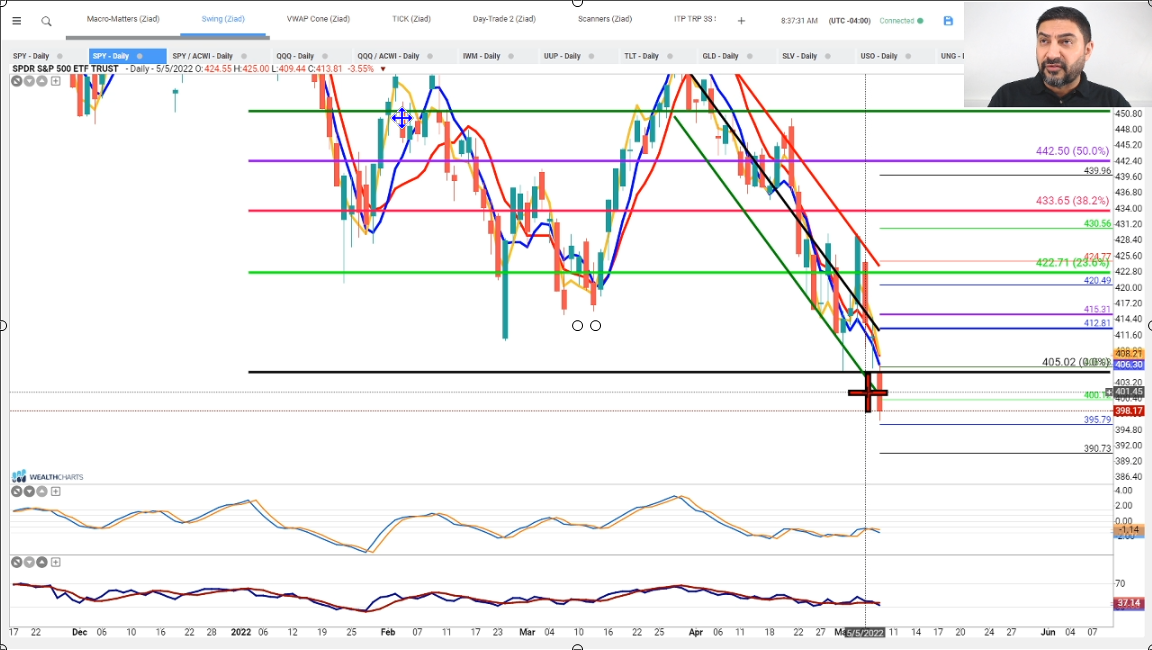1152x650 pixels.
Task: Click the 8:37:31 AM clock display
Action: point(799,21)
